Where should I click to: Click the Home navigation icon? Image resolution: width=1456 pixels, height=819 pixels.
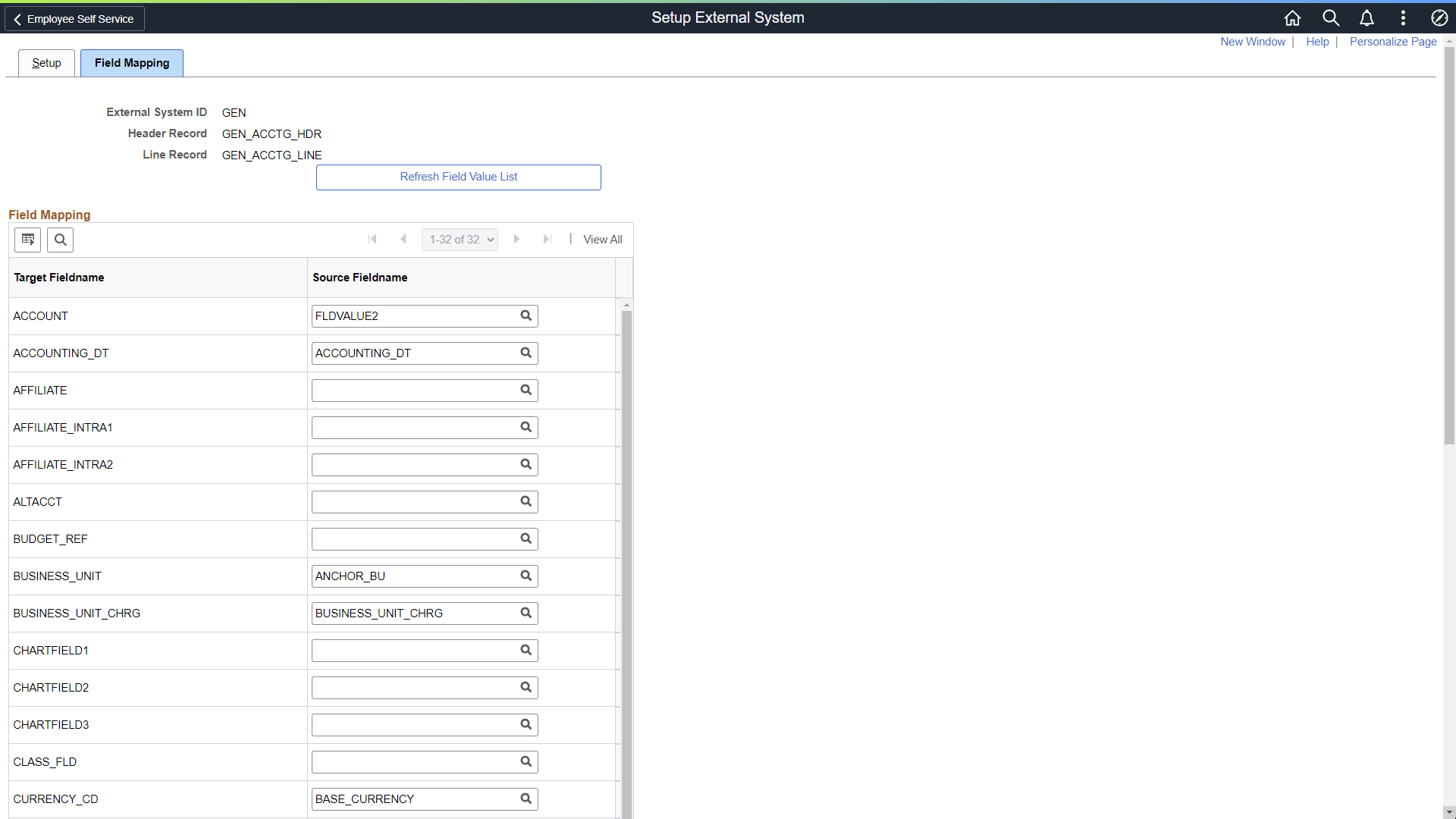coord(1292,17)
